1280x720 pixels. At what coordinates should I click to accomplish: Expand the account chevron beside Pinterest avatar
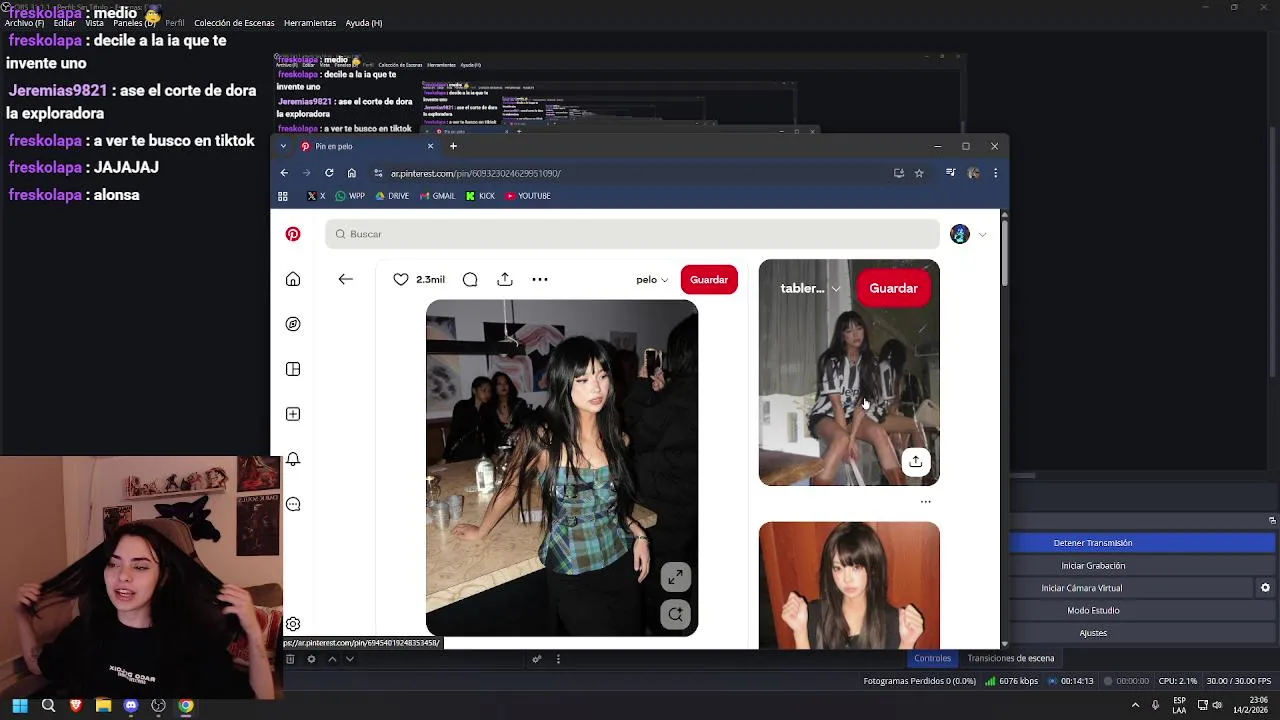[982, 235]
